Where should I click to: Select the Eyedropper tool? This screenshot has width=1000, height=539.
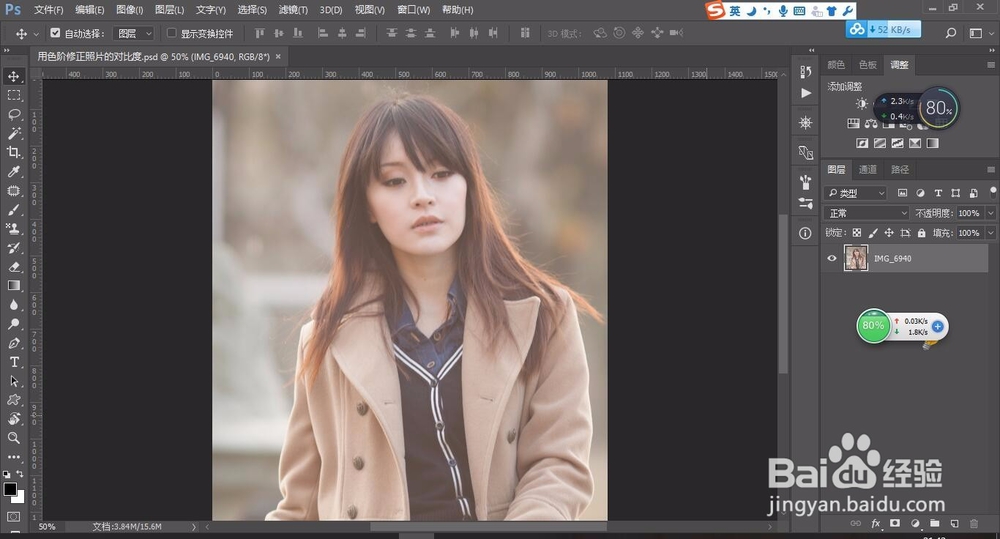tap(13, 172)
